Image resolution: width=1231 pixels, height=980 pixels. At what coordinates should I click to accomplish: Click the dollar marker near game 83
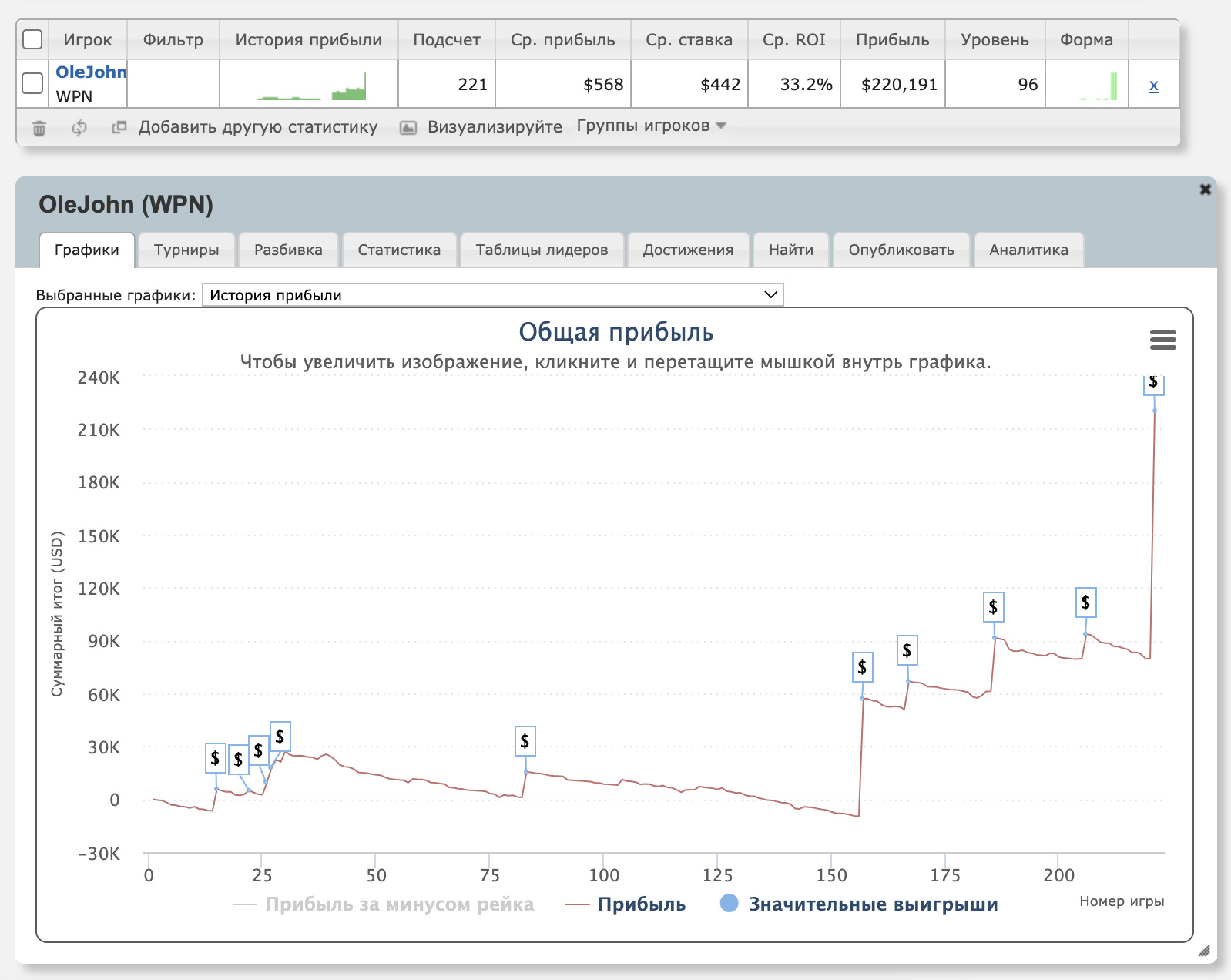click(525, 741)
